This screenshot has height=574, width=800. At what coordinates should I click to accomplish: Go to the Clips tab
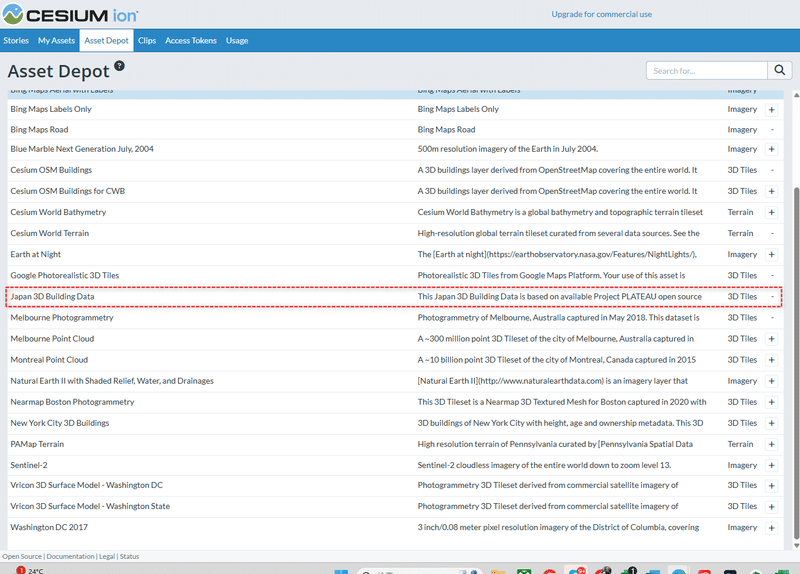[147, 40]
